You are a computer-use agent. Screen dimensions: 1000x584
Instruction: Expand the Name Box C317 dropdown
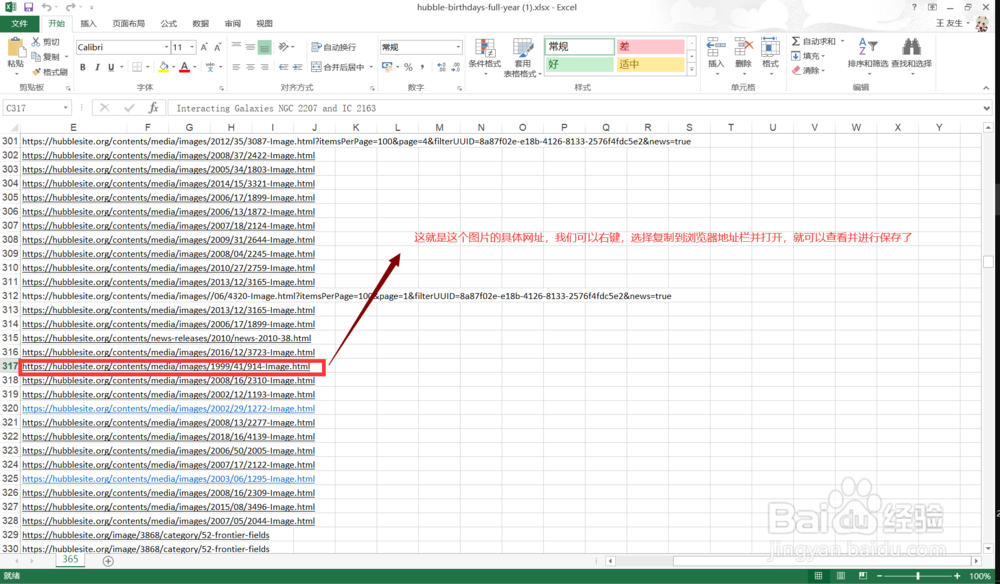click(65, 108)
